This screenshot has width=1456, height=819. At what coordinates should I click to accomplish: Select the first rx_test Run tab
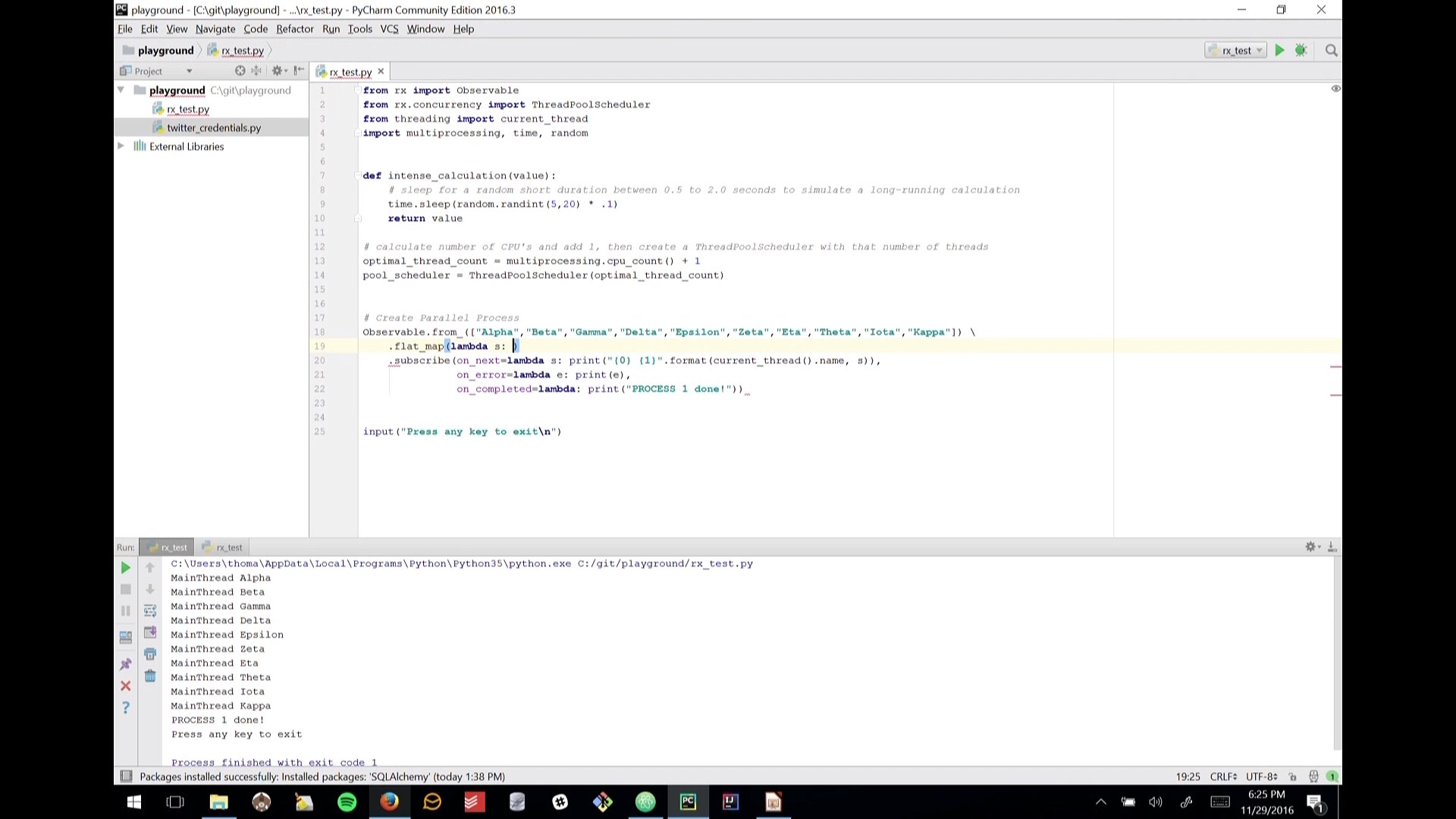point(168,547)
